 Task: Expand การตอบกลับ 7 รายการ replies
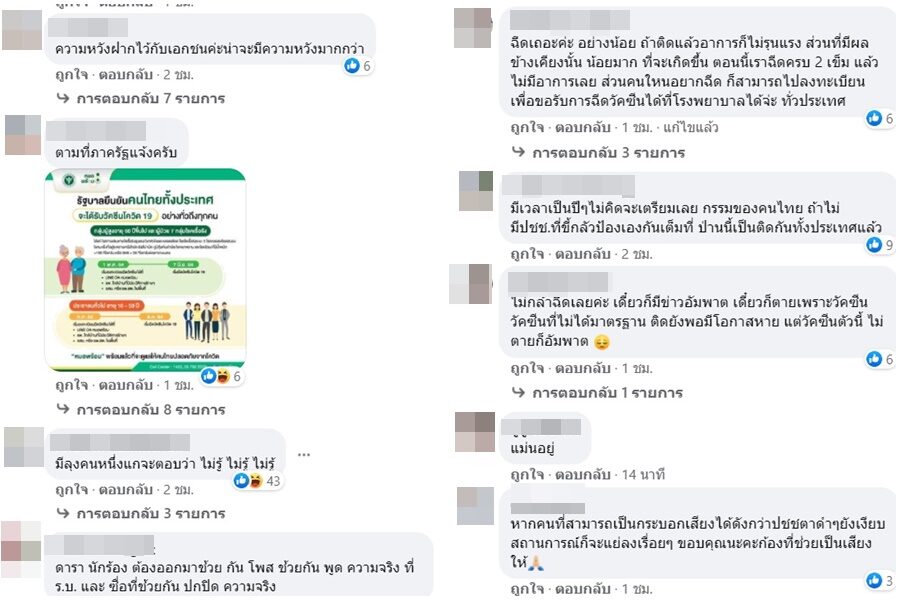(141, 99)
